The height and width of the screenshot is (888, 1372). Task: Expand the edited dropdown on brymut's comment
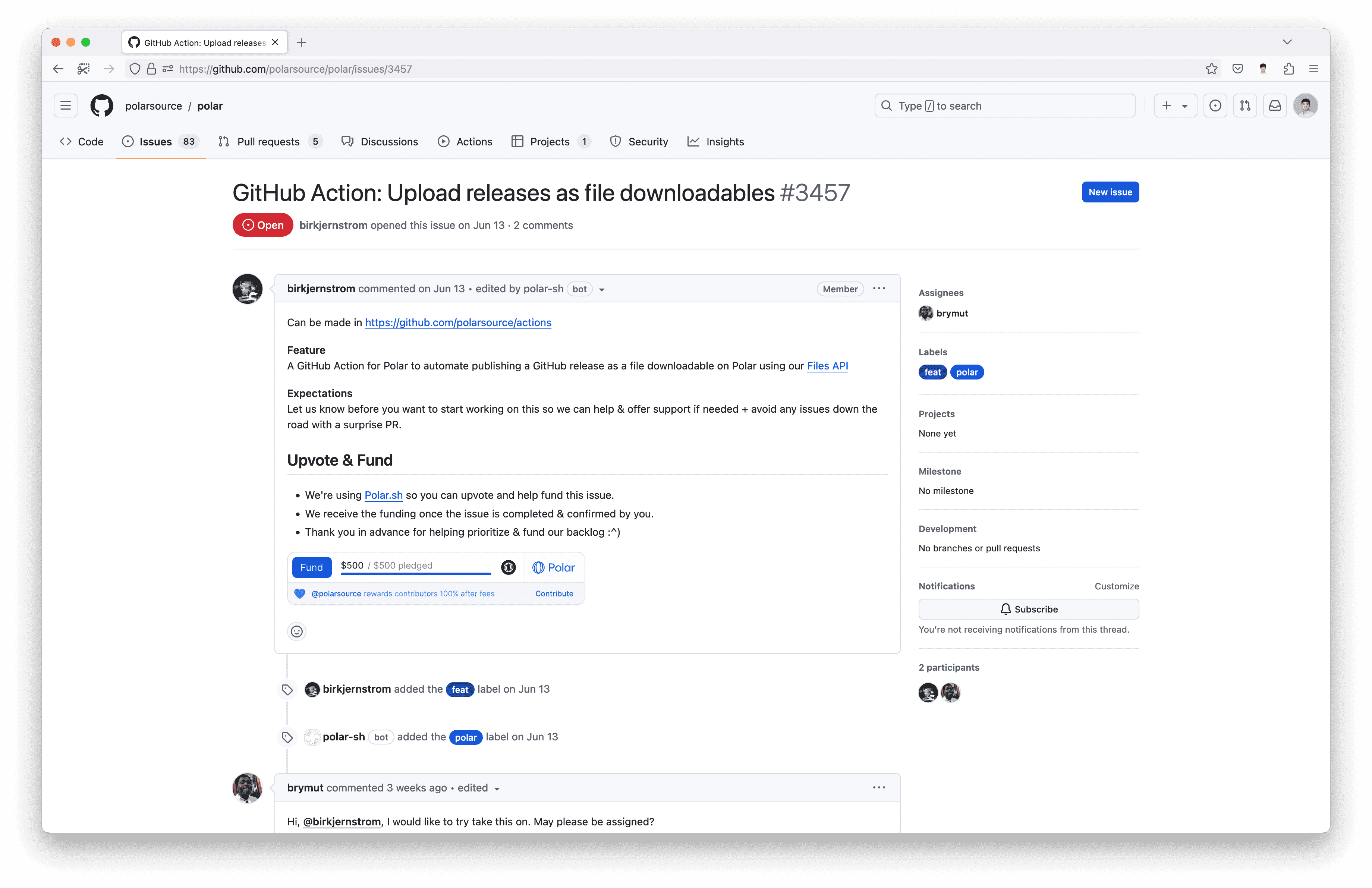497,789
